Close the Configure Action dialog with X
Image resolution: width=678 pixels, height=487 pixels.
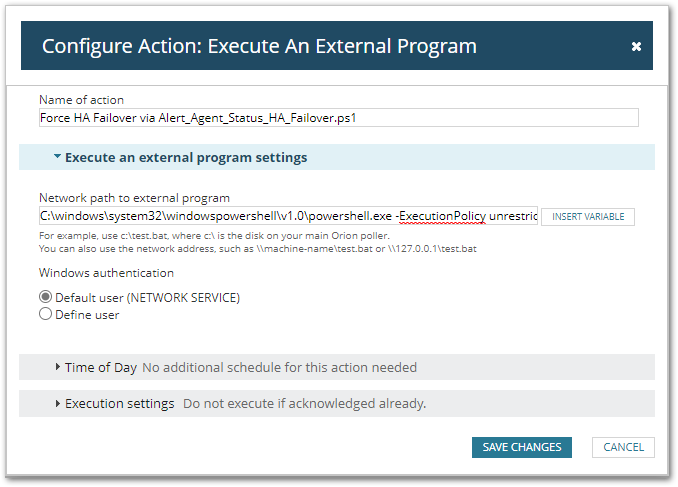(x=636, y=47)
